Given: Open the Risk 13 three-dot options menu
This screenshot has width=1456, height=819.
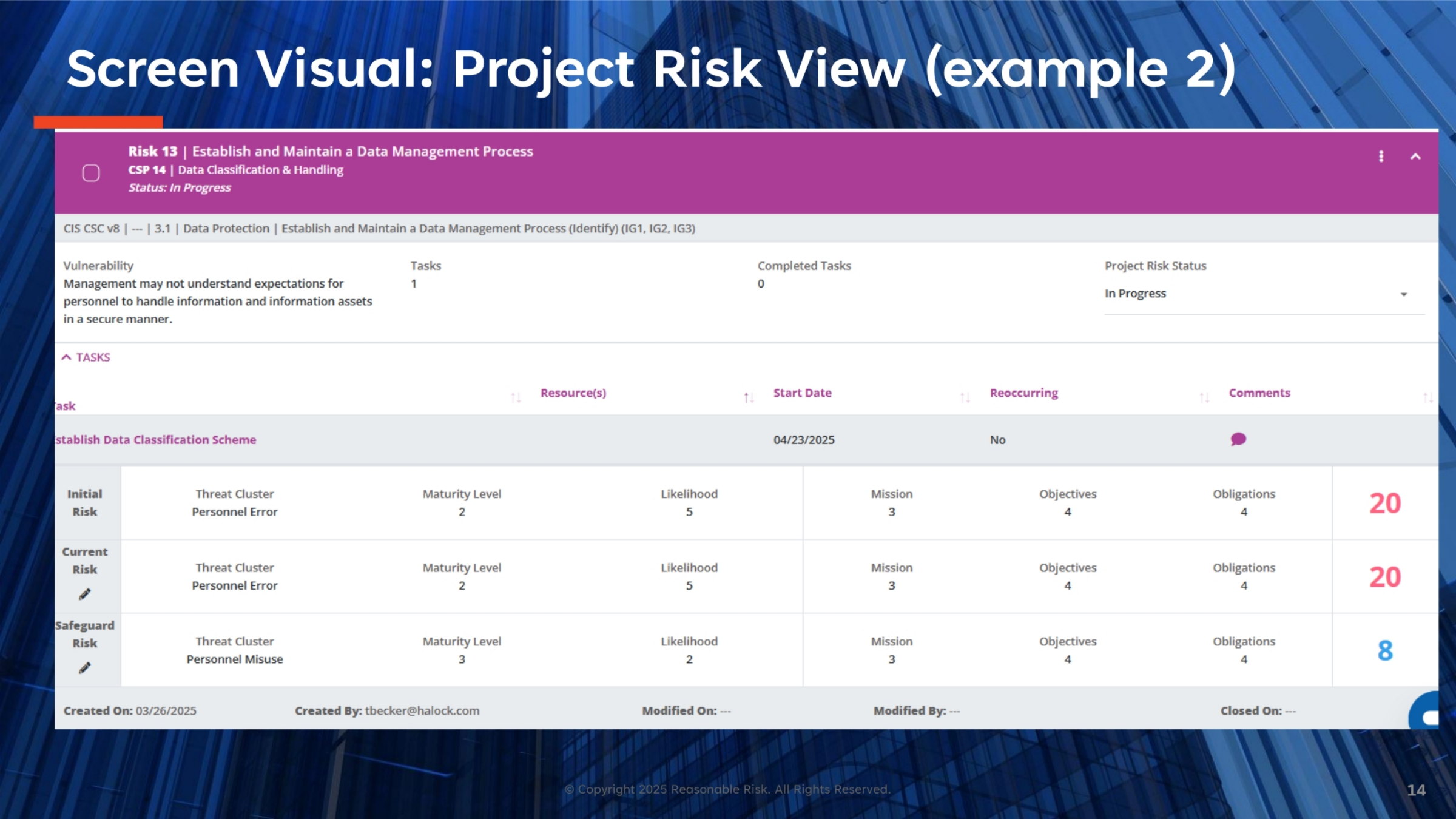Looking at the screenshot, I should (x=1381, y=157).
